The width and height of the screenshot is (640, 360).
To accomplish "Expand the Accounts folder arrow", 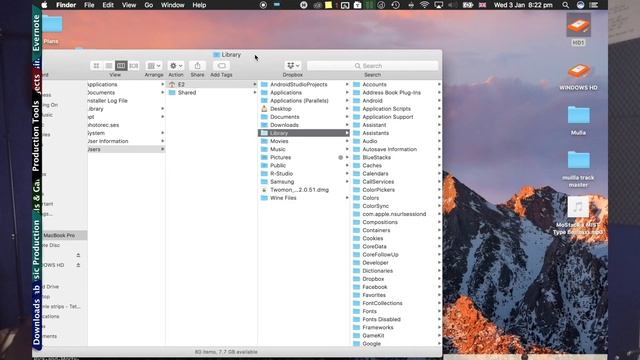I will pyautogui.click(x=439, y=84).
